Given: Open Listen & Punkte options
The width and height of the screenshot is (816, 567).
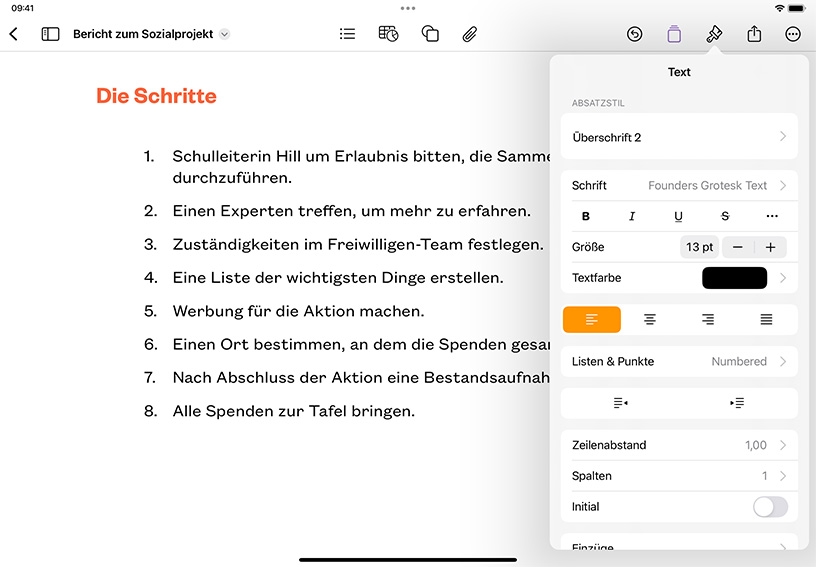Looking at the screenshot, I should pyautogui.click(x=679, y=361).
